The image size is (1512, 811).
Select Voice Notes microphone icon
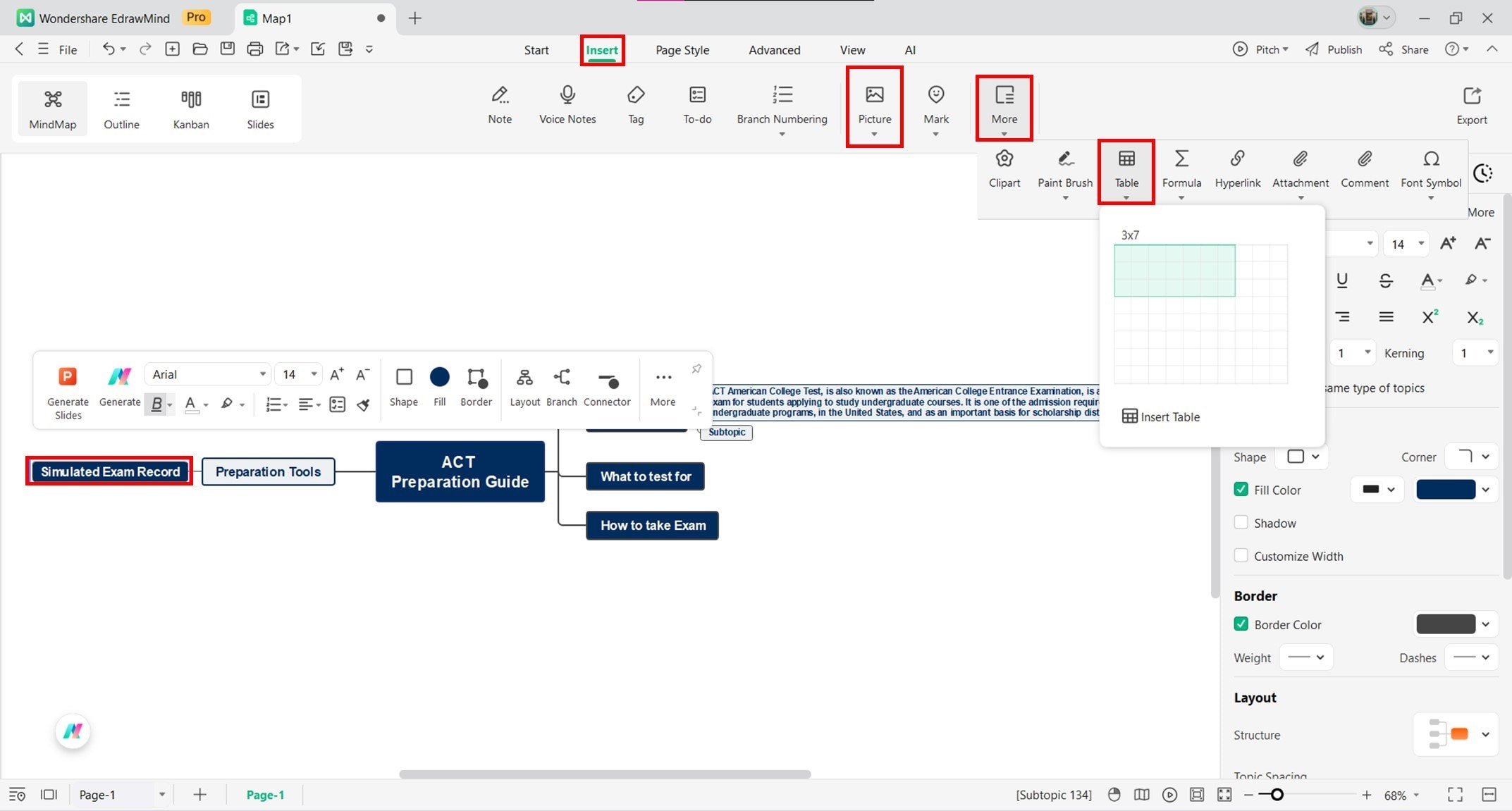tap(567, 94)
